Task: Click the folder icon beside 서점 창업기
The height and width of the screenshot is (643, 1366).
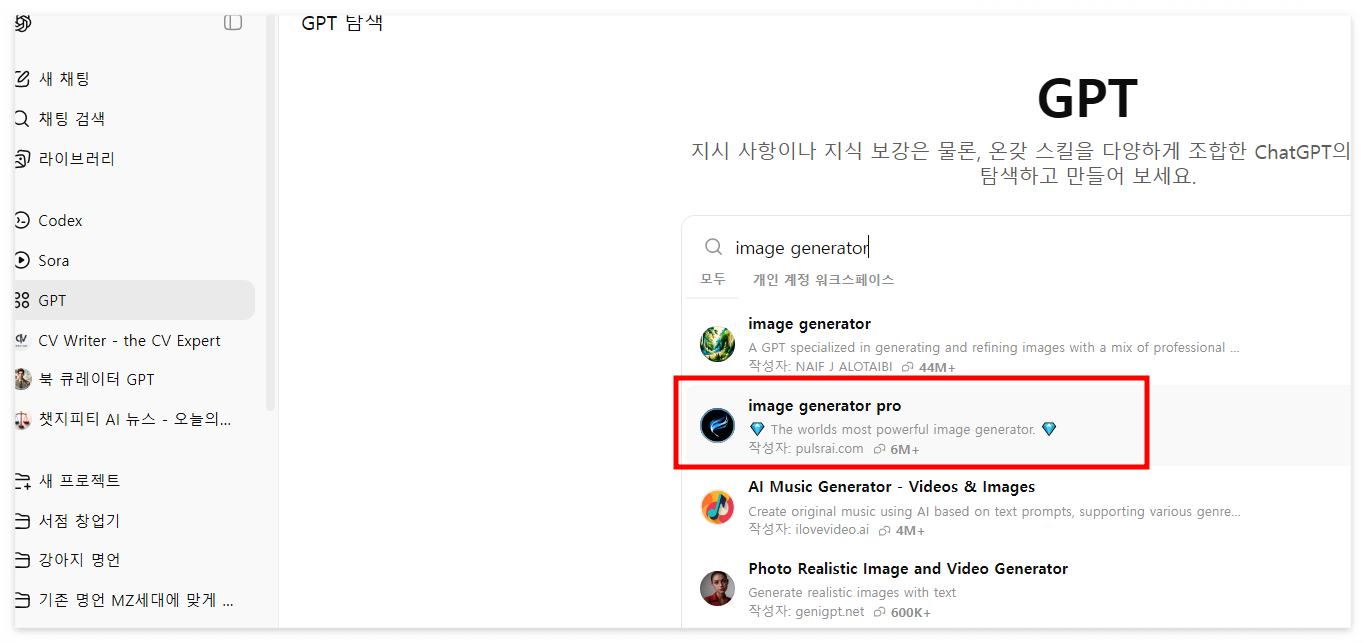Action: [x=22, y=521]
